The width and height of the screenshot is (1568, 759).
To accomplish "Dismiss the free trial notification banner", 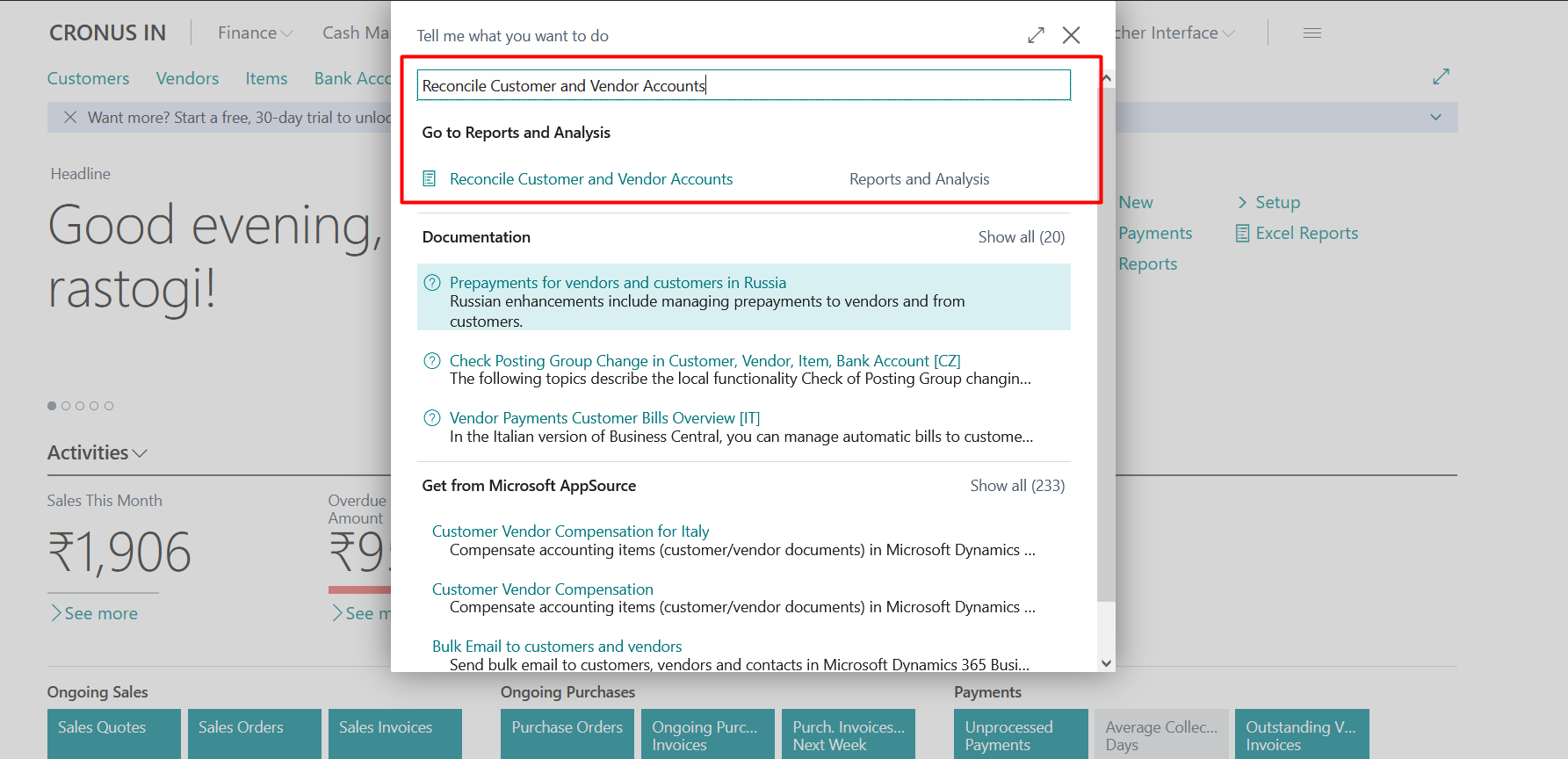I will pos(70,118).
